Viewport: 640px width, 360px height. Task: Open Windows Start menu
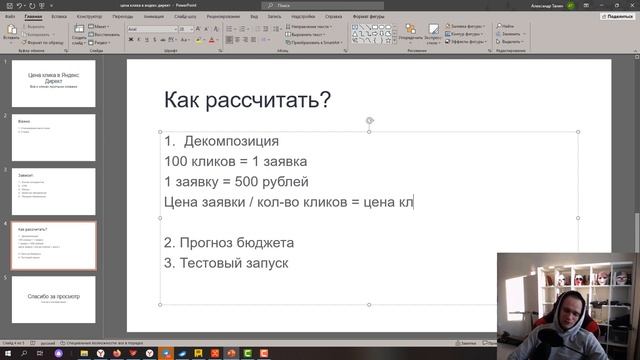tap(7, 353)
